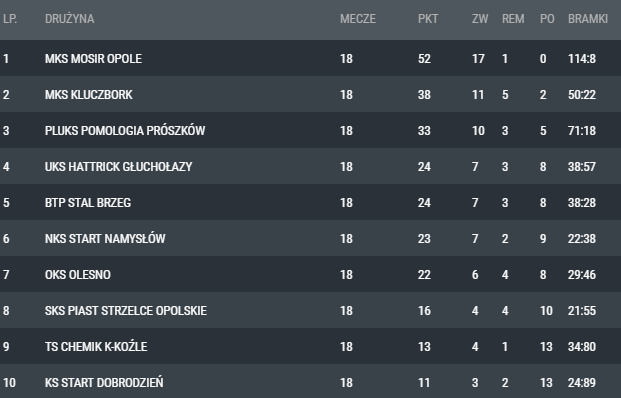This screenshot has height=398, width=621.
Task: Open KS Start Dobrodzień team
Action: coord(104,383)
